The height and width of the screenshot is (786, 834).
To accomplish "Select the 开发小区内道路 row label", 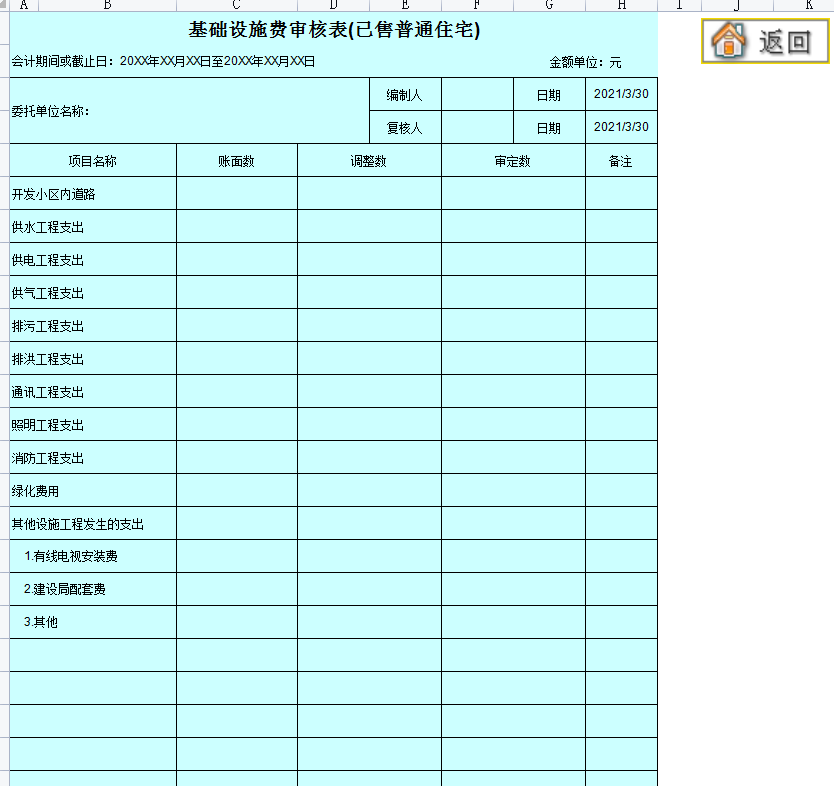I will coord(92,192).
